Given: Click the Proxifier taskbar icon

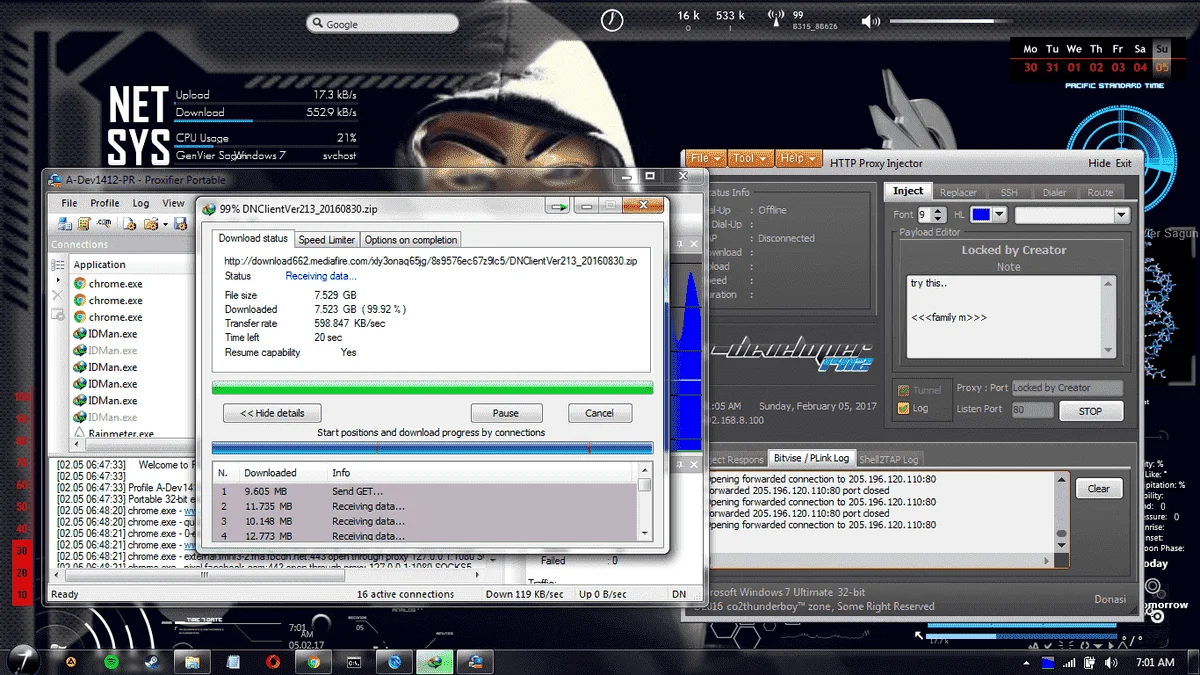Looking at the screenshot, I should pos(476,662).
